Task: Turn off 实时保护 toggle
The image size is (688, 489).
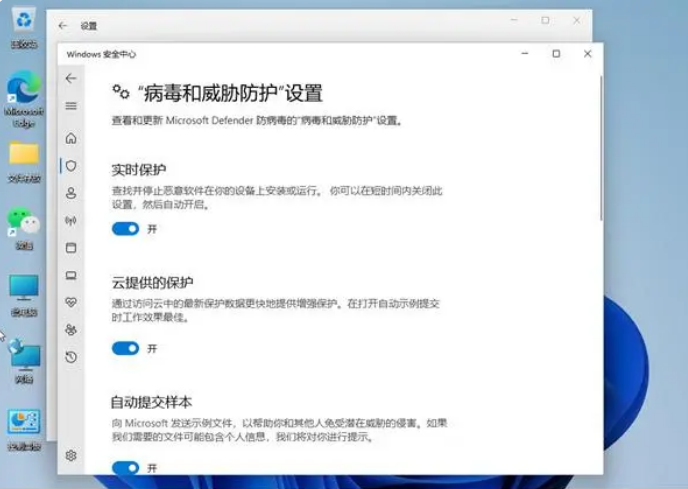Action: tap(125, 229)
